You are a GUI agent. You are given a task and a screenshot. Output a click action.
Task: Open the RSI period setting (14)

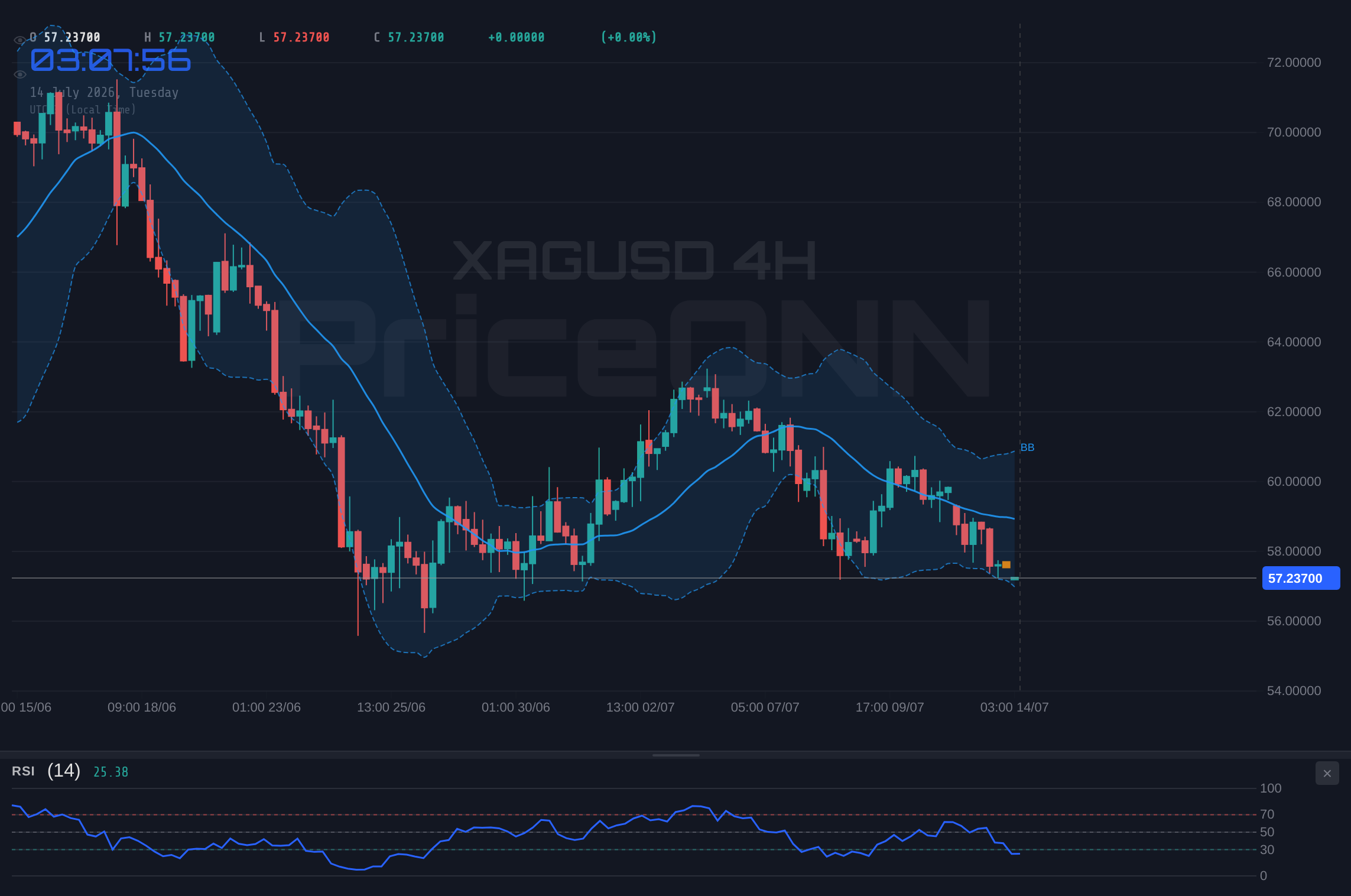(64, 771)
